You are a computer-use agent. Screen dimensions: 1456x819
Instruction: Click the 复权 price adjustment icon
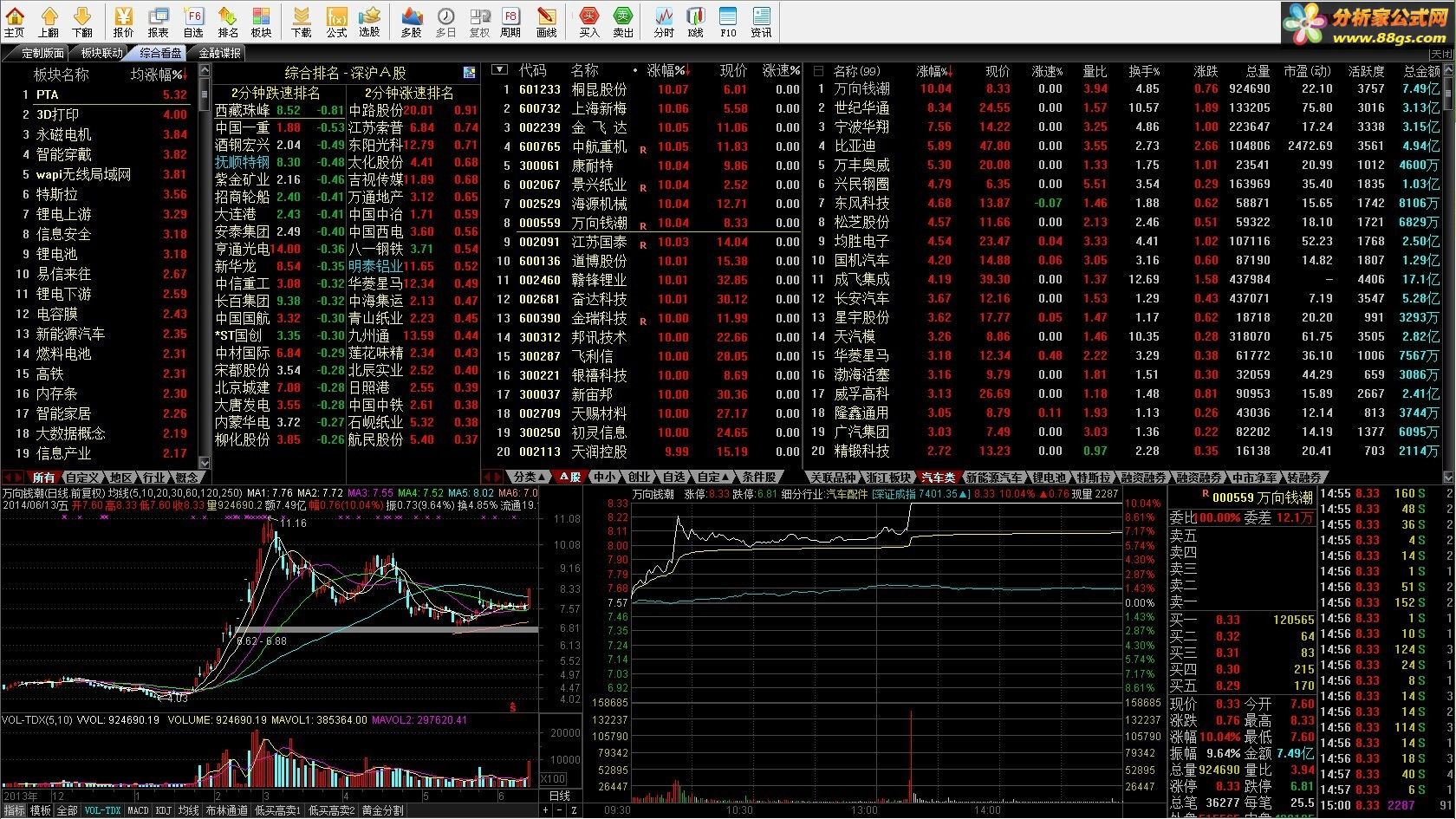[x=479, y=22]
